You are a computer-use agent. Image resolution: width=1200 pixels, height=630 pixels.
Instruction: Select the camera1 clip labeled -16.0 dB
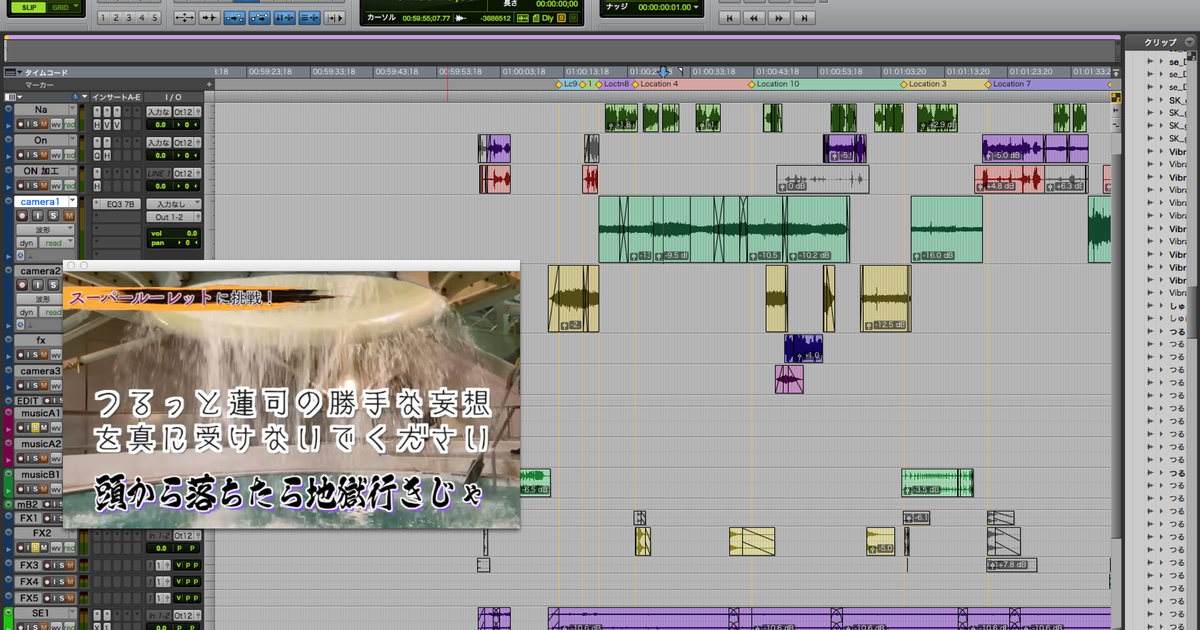pyautogui.click(x=946, y=228)
